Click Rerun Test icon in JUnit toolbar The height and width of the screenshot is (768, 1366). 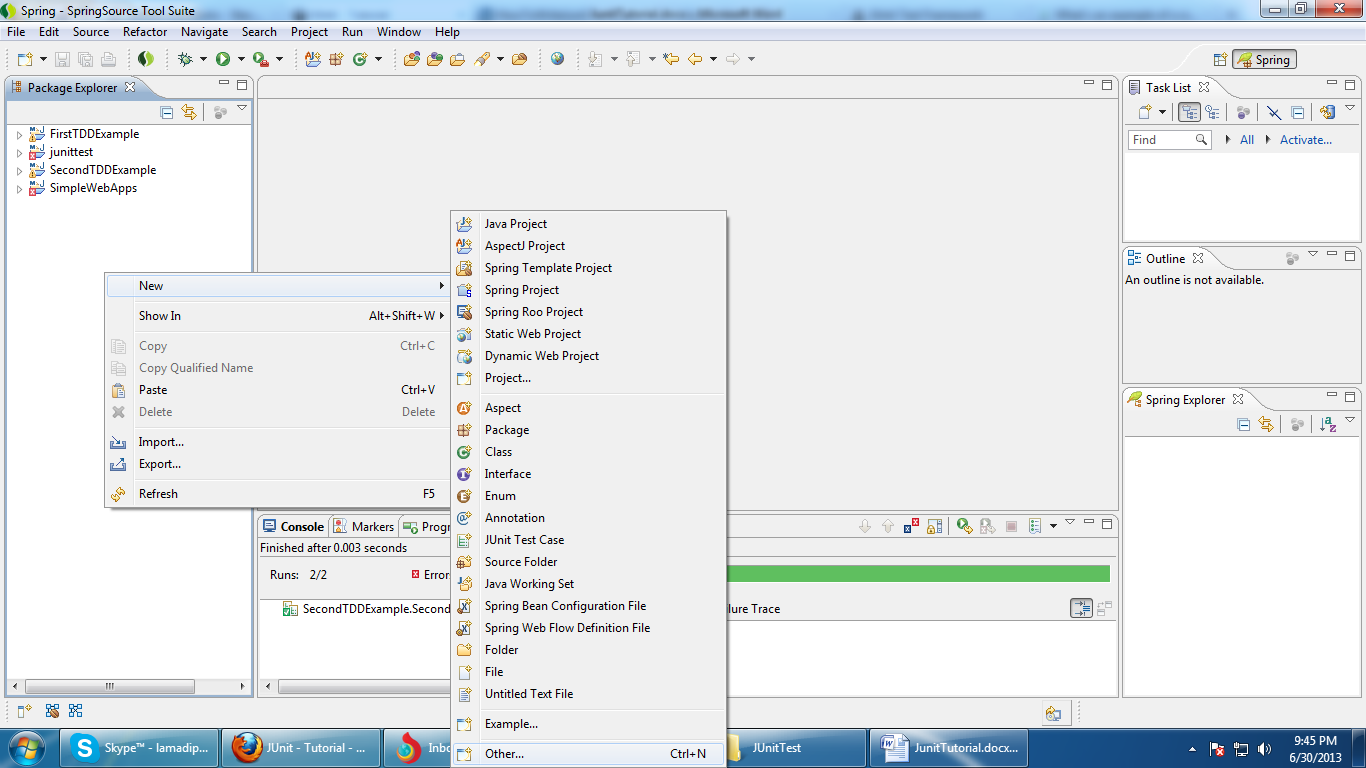964,526
